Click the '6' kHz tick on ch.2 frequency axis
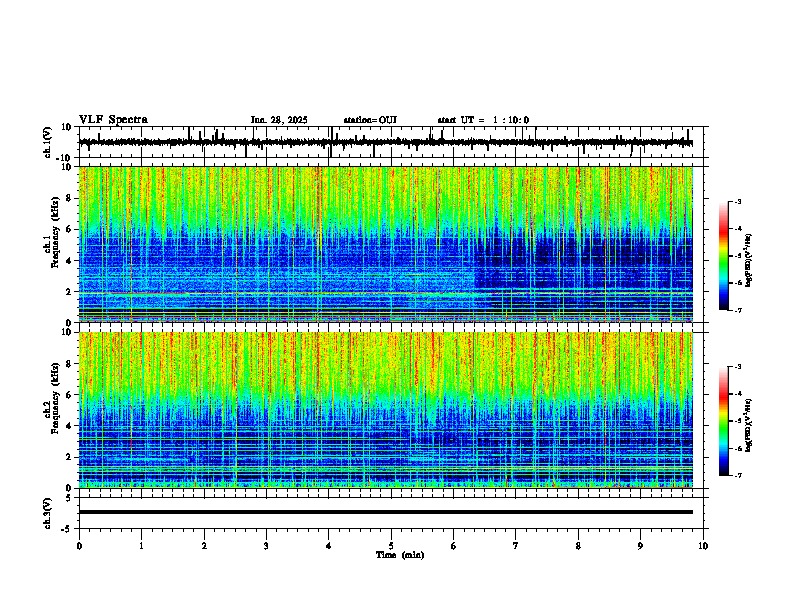The height and width of the screenshot is (612, 792). [70, 395]
